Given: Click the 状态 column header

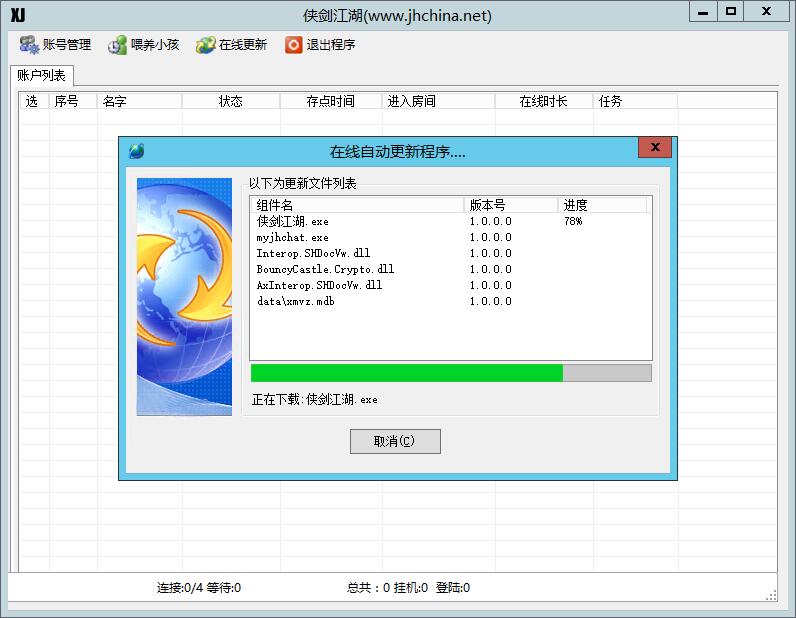Looking at the screenshot, I should 231,101.
